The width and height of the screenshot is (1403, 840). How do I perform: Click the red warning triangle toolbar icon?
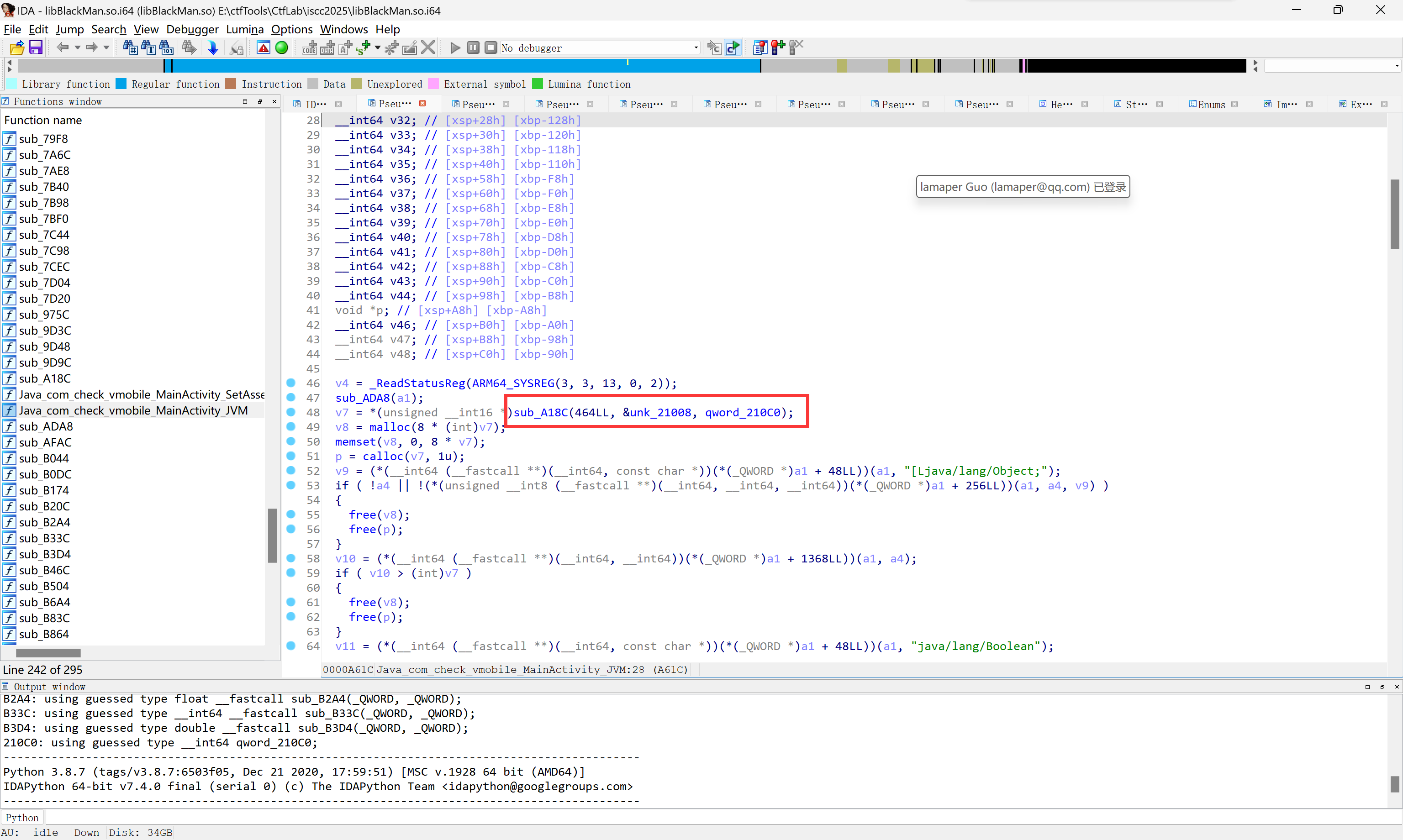click(263, 48)
